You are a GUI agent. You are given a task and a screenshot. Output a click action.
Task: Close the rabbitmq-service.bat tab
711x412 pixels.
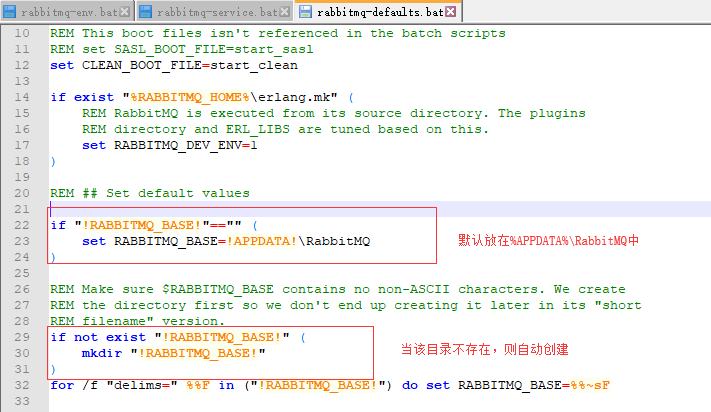[x=285, y=12]
